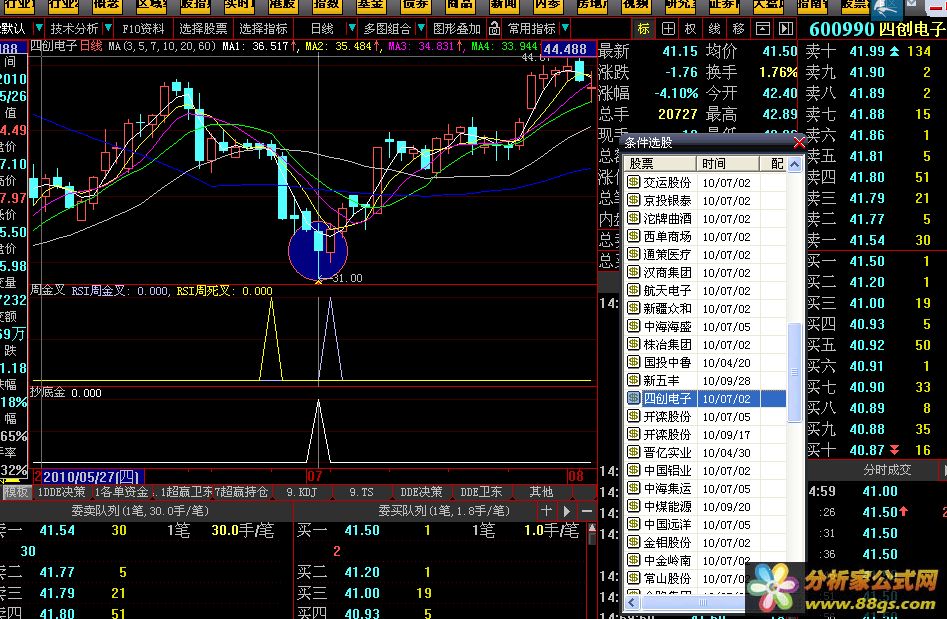This screenshot has height=619, width=947.
Task: Click the 选择指标 toolbar button
Action: point(263,28)
